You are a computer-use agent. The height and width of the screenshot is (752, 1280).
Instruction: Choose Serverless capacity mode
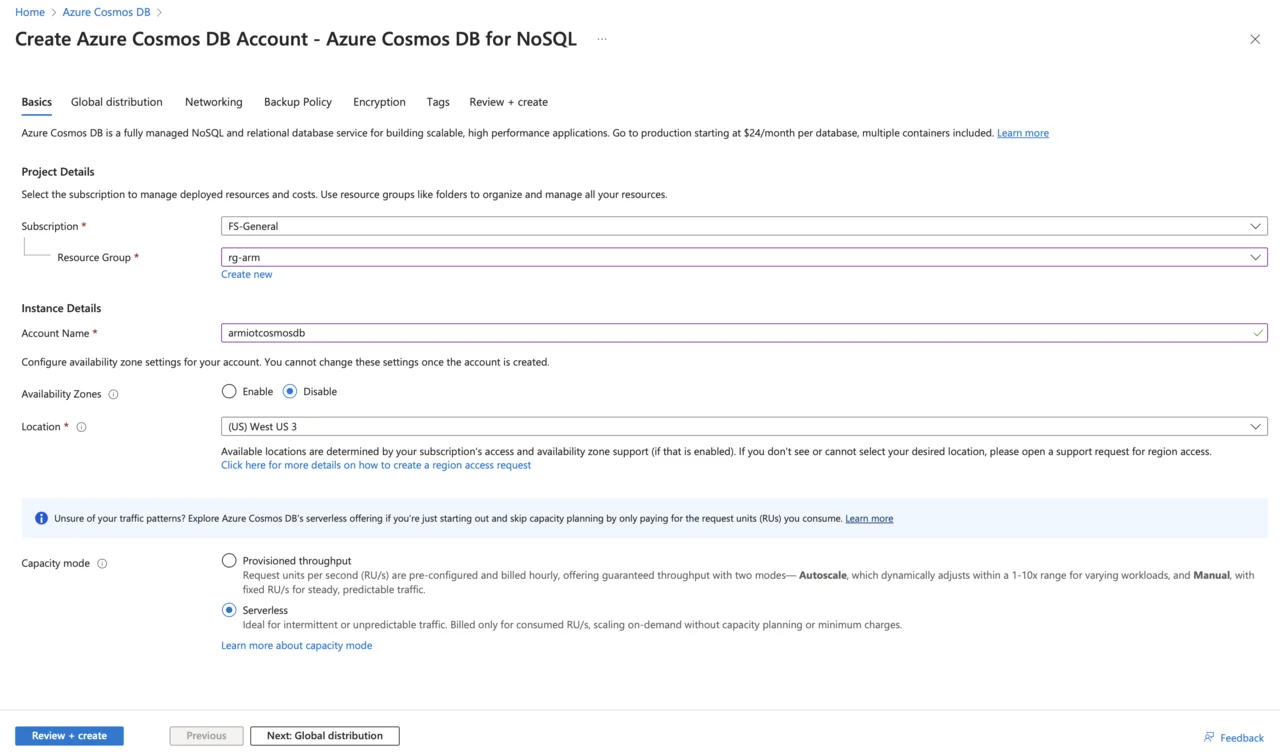(x=230, y=610)
